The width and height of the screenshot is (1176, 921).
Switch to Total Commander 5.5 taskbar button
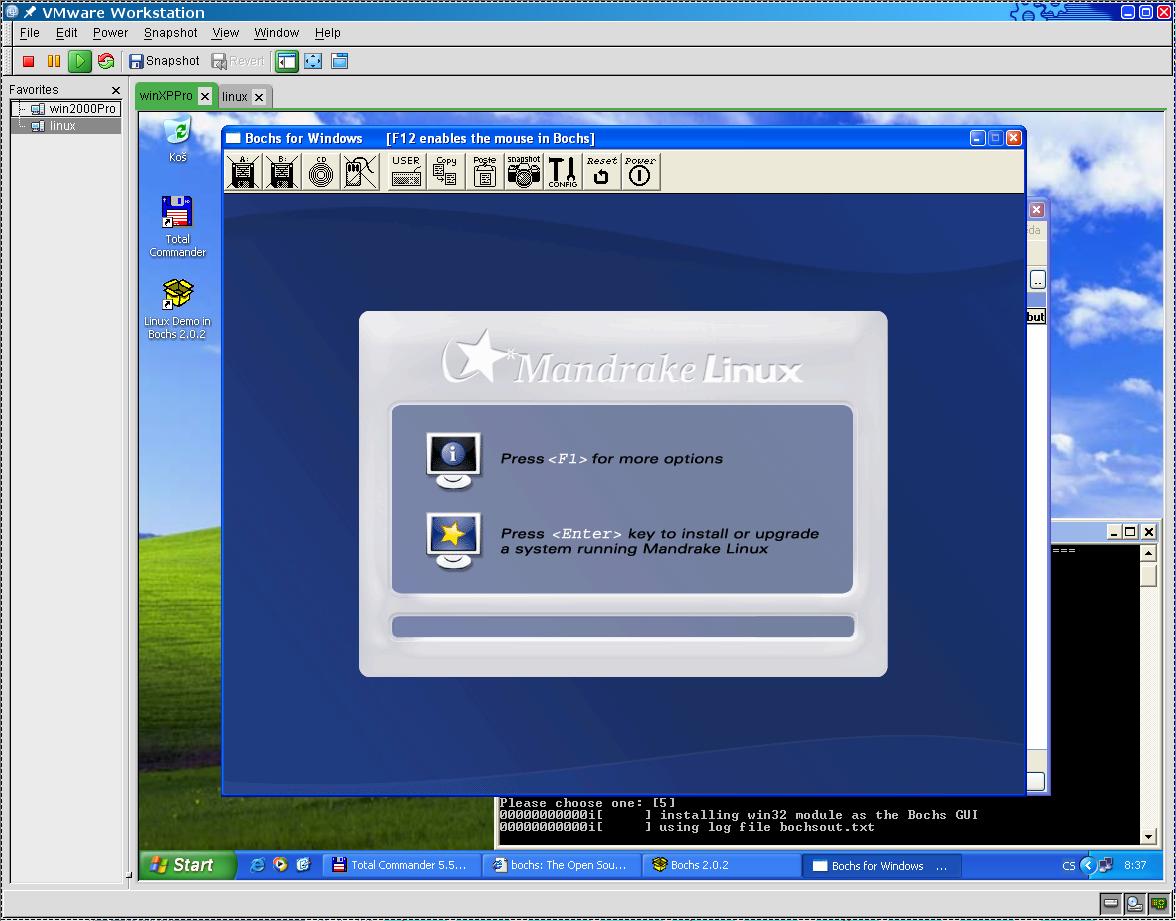coord(401,866)
